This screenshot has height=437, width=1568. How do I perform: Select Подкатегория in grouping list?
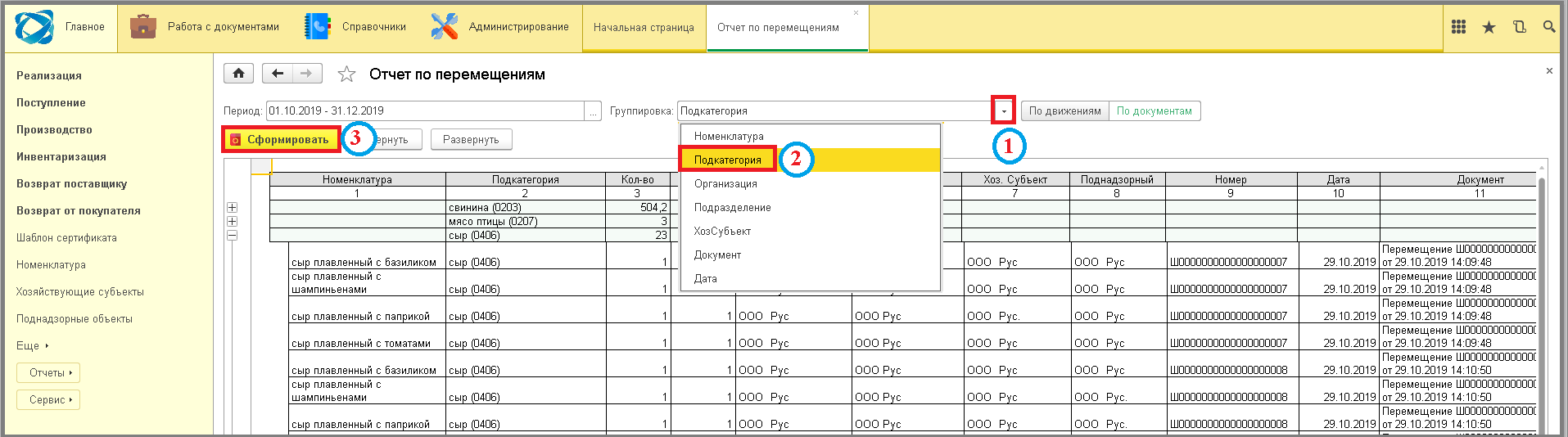point(810,160)
